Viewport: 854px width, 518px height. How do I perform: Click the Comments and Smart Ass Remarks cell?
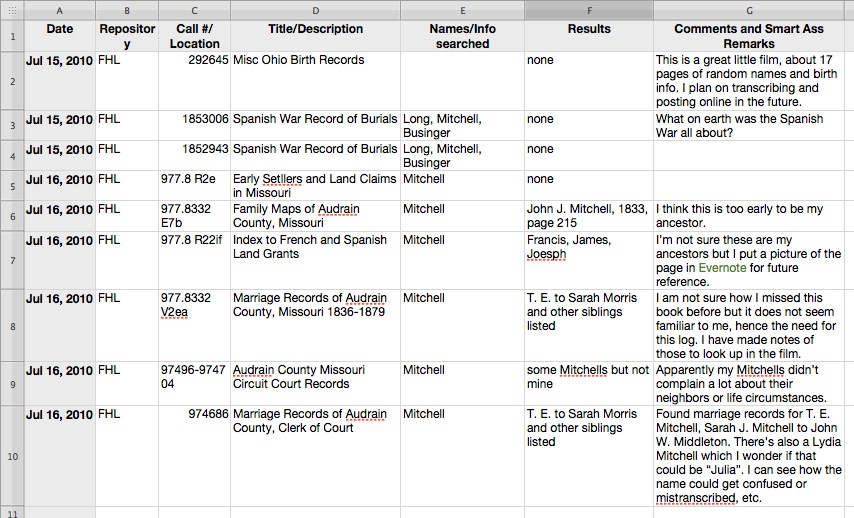point(753,36)
